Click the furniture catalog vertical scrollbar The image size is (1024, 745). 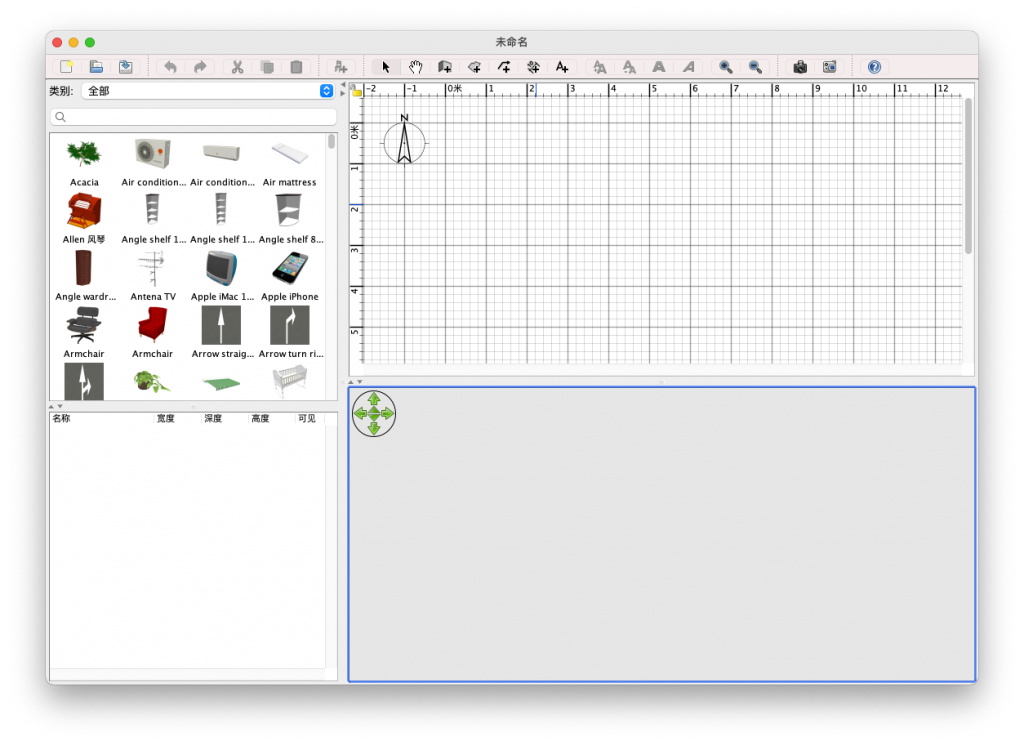coord(332,142)
